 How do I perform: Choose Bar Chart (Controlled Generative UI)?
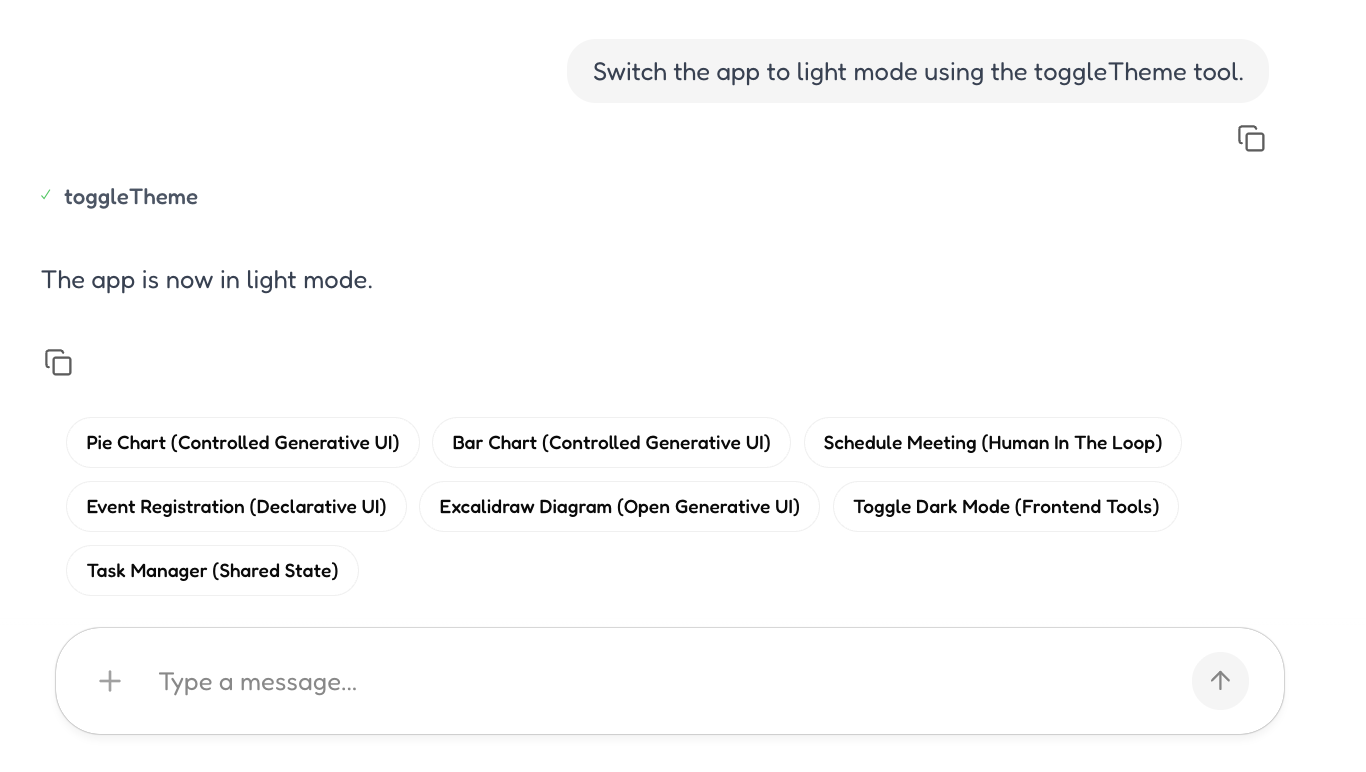[611, 443]
